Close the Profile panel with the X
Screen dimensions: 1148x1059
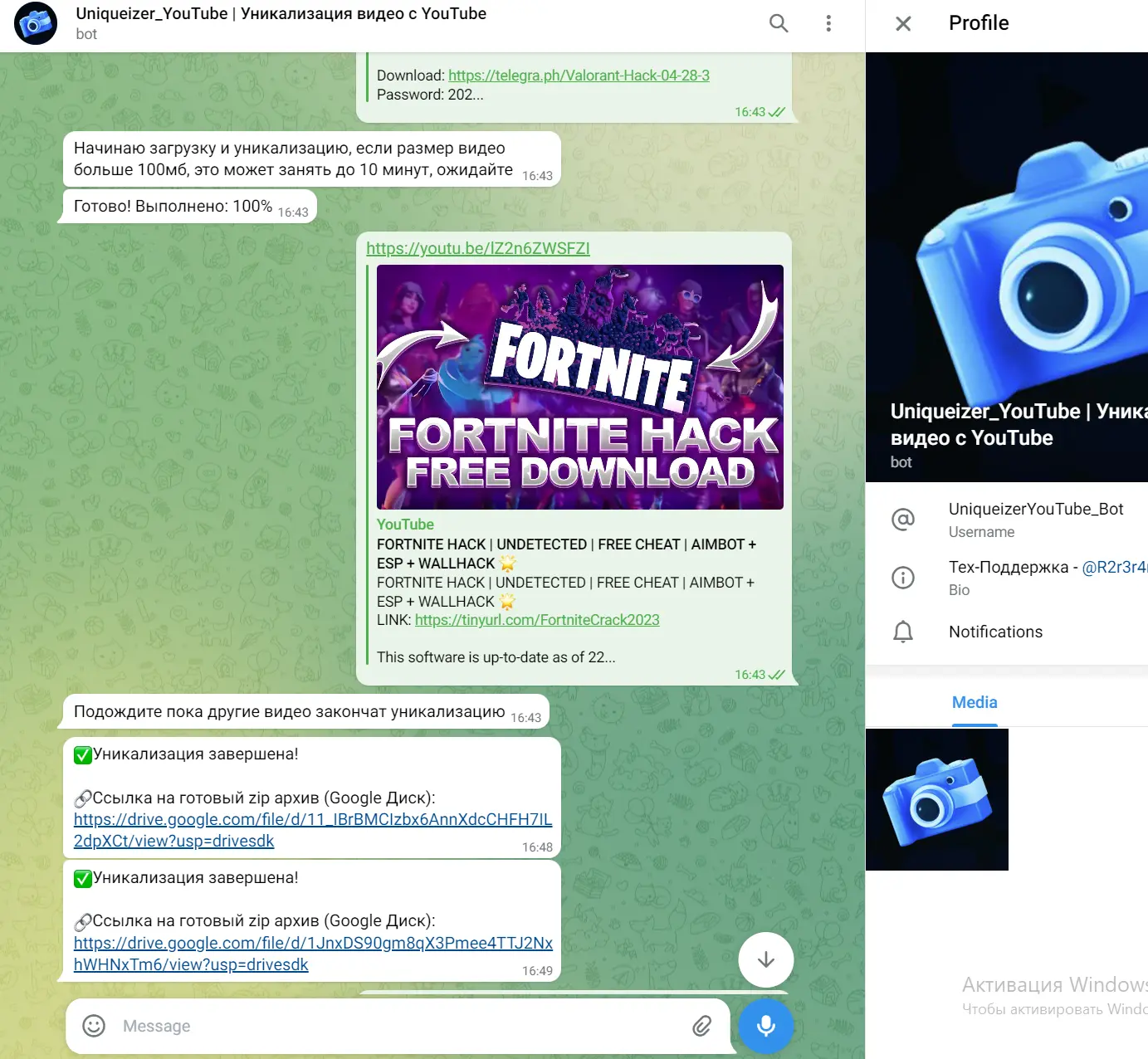pyautogui.click(x=903, y=23)
